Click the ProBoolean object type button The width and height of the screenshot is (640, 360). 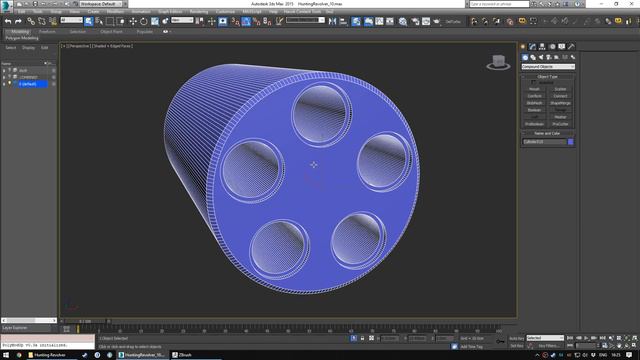[x=534, y=124]
